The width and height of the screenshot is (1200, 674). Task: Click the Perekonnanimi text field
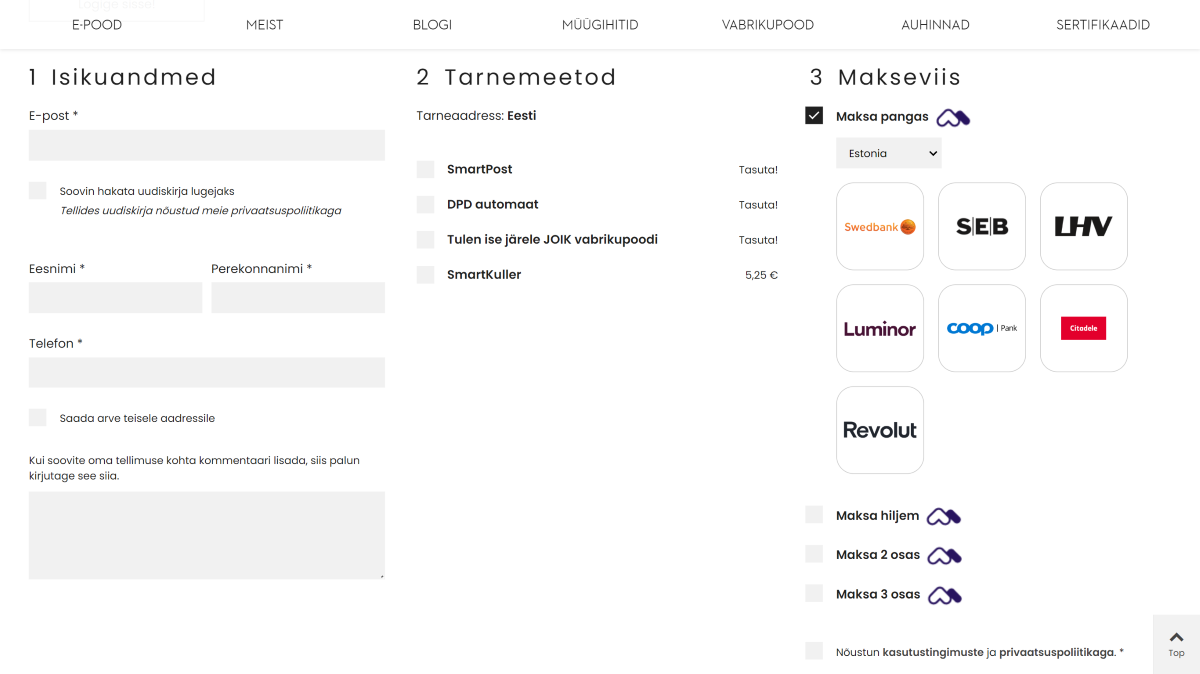(298, 298)
